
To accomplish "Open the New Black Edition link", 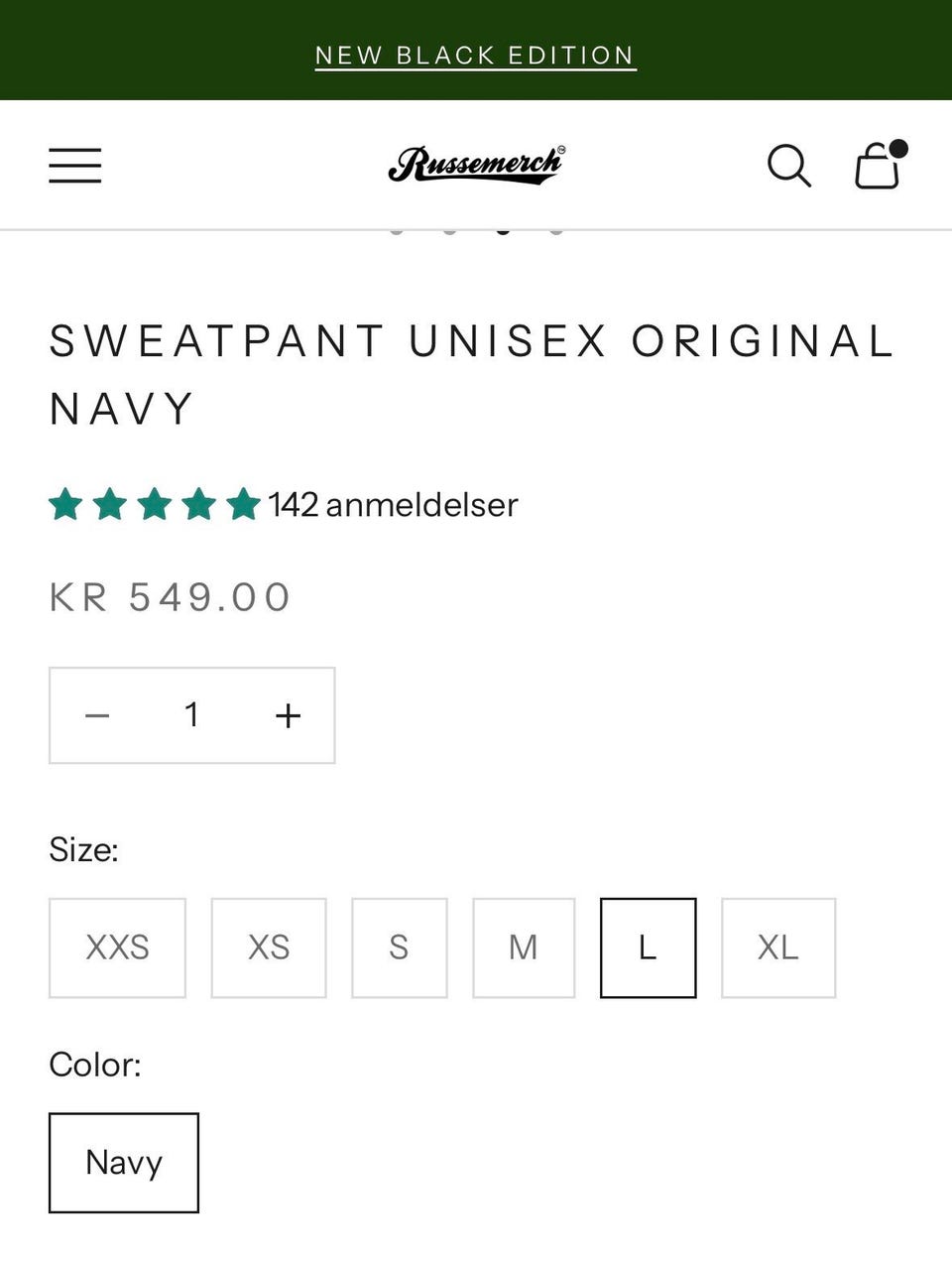I will pyautogui.click(x=476, y=56).
